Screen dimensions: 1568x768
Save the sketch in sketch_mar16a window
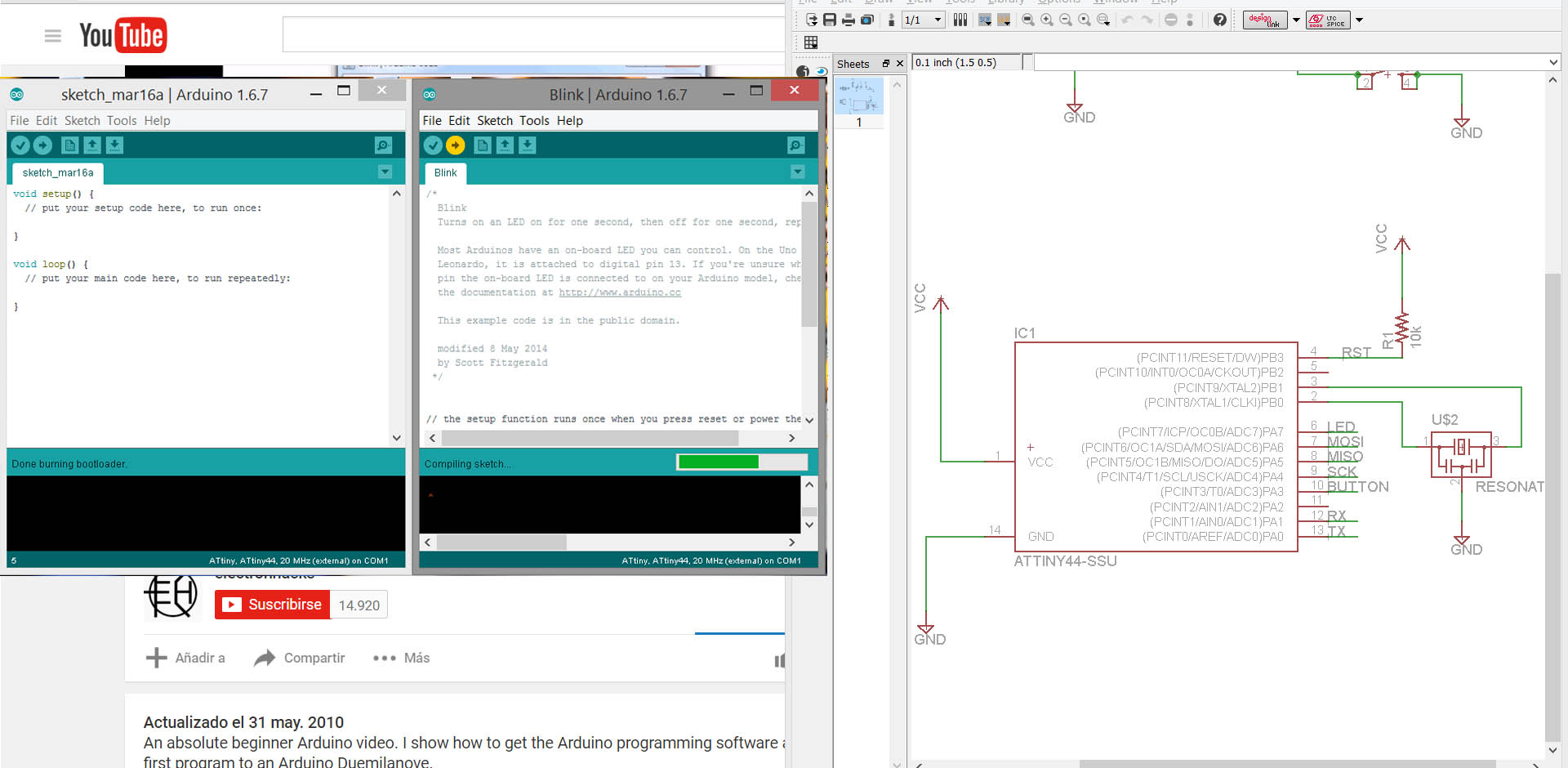tap(114, 145)
